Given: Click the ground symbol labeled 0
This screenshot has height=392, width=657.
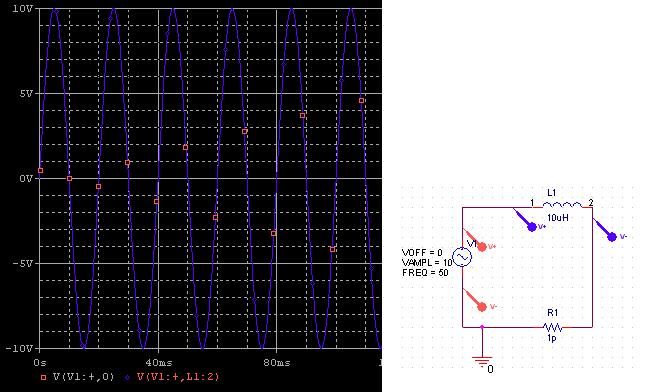Looking at the screenshot, I should pyautogui.click(x=482, y=359).
